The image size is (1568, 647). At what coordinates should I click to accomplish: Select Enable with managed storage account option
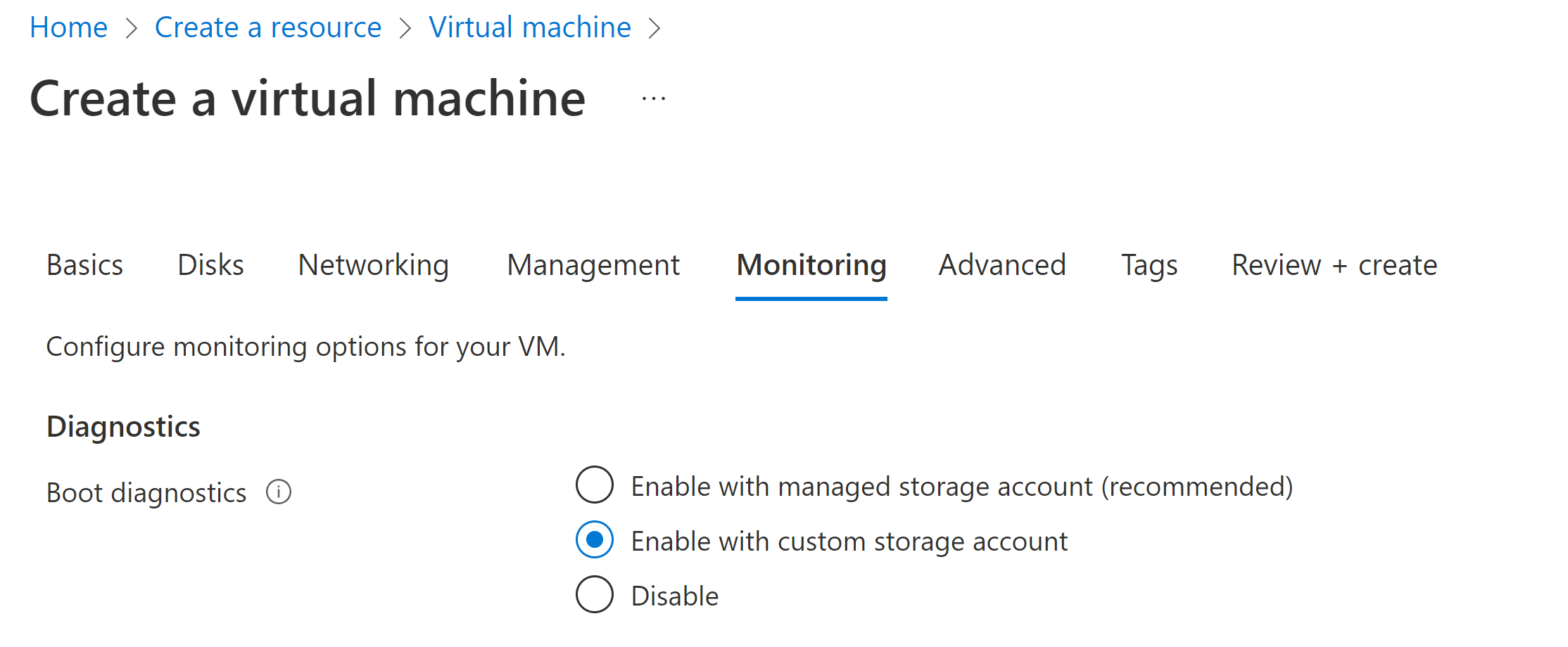pyautogui.click(x=593, y=485)
